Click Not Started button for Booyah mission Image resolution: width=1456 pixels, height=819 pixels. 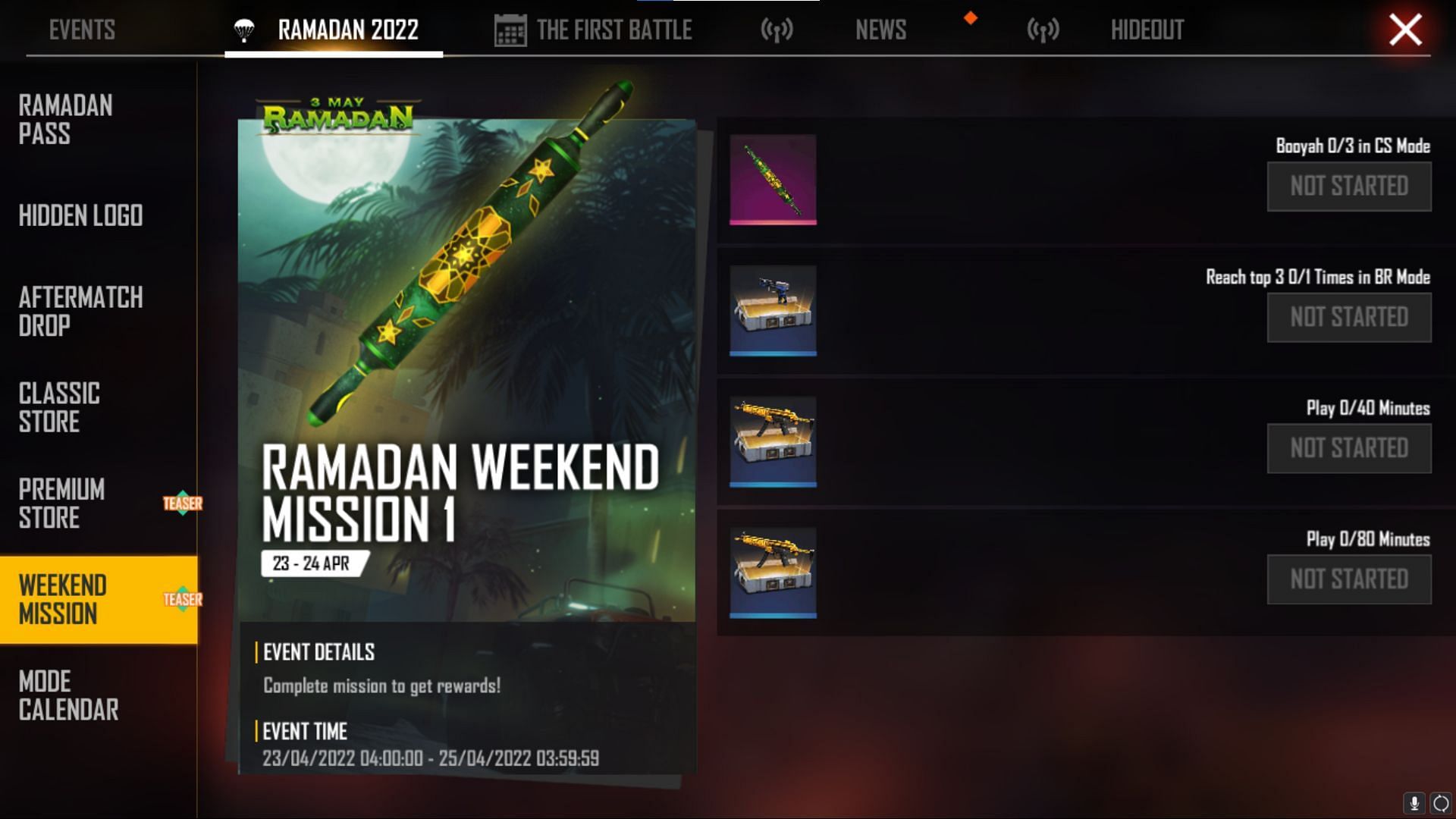point(1349,187)
